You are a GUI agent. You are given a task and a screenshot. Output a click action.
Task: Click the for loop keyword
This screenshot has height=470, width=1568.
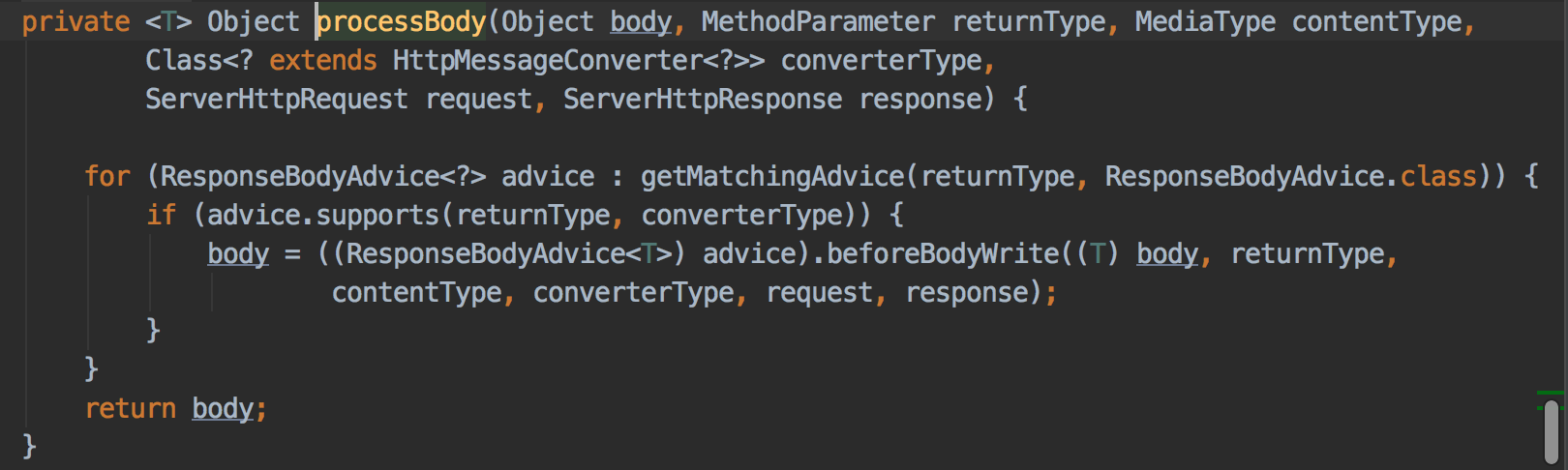pos(106,176)
